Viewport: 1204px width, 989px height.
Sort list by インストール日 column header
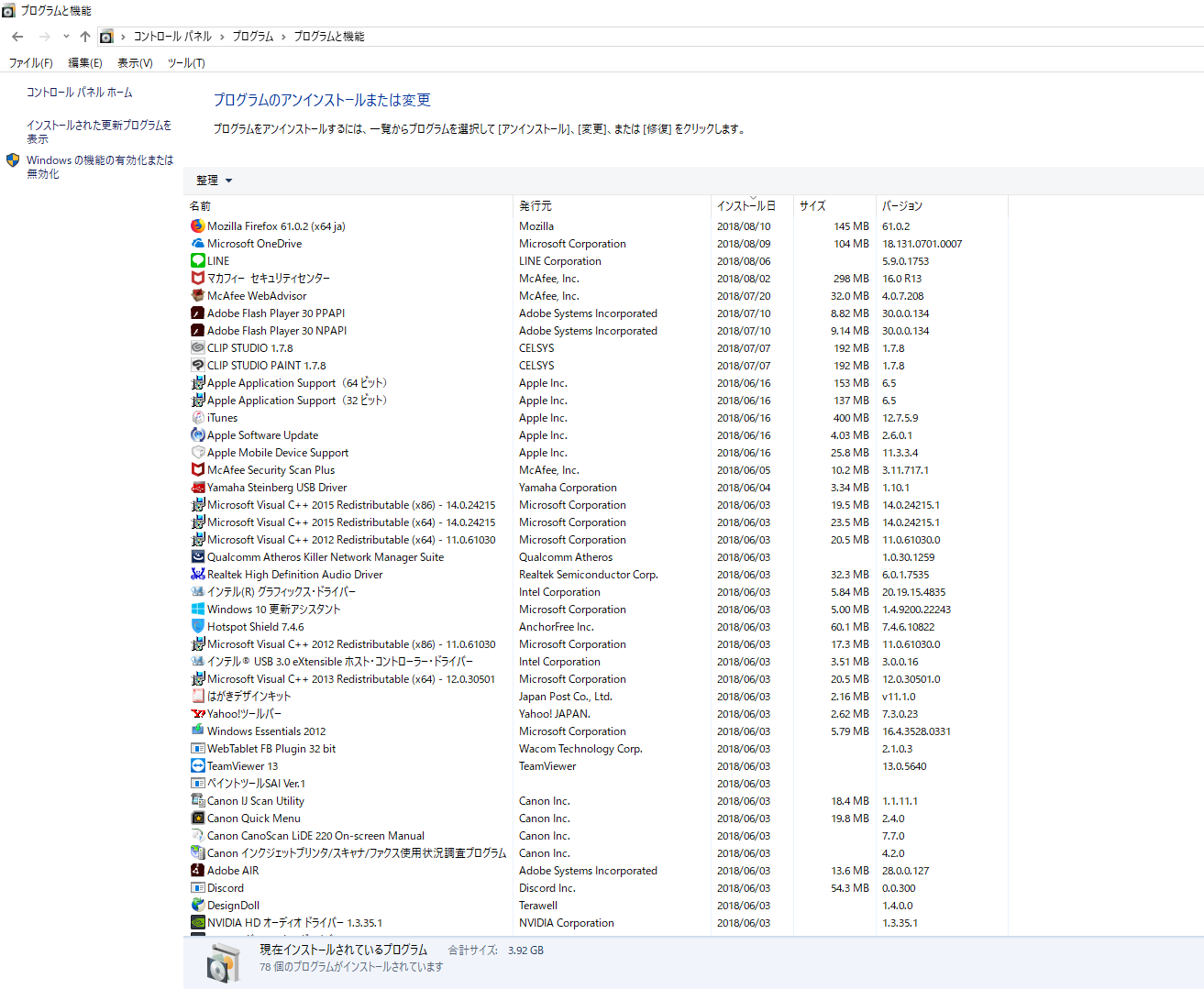pyautogui.click(x=746, y=206)
